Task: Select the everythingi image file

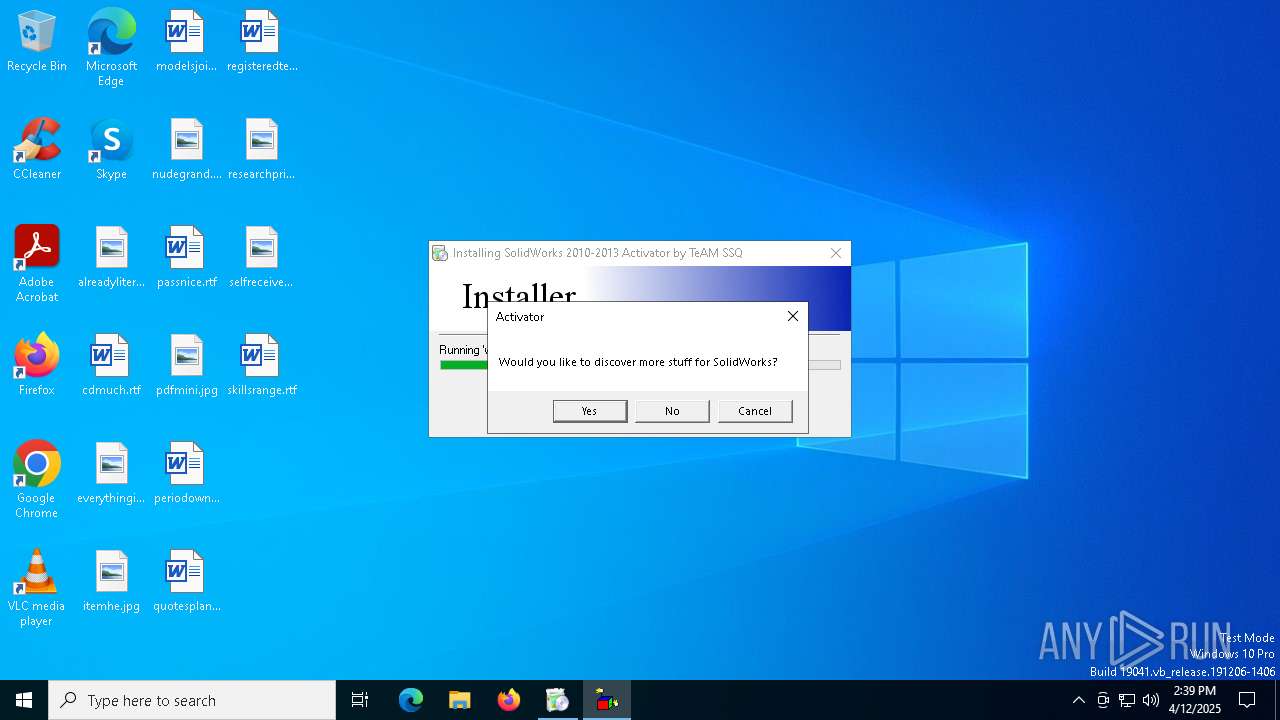Action: pos(111,474)
